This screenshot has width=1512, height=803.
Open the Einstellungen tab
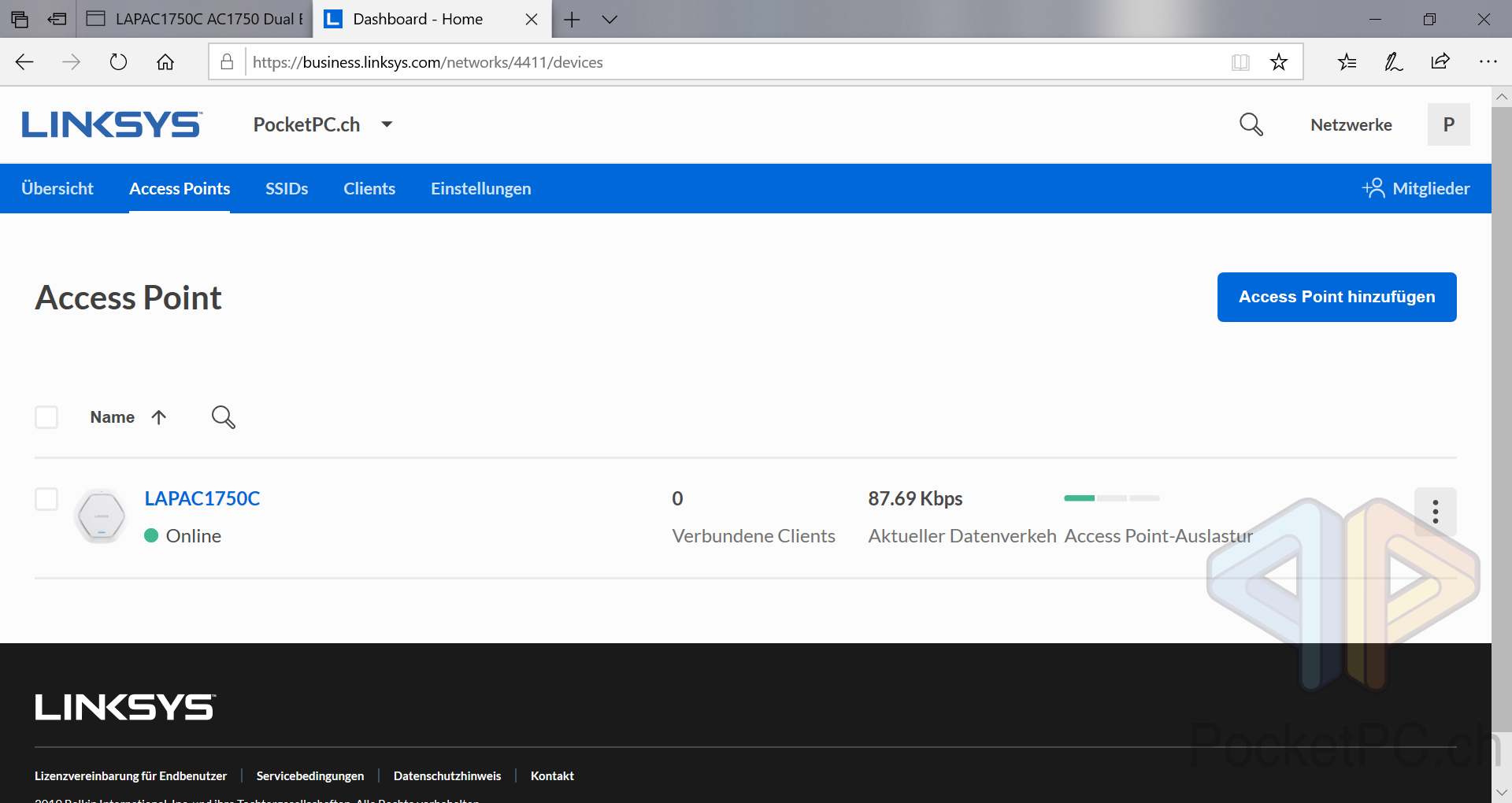click(481, 189)
